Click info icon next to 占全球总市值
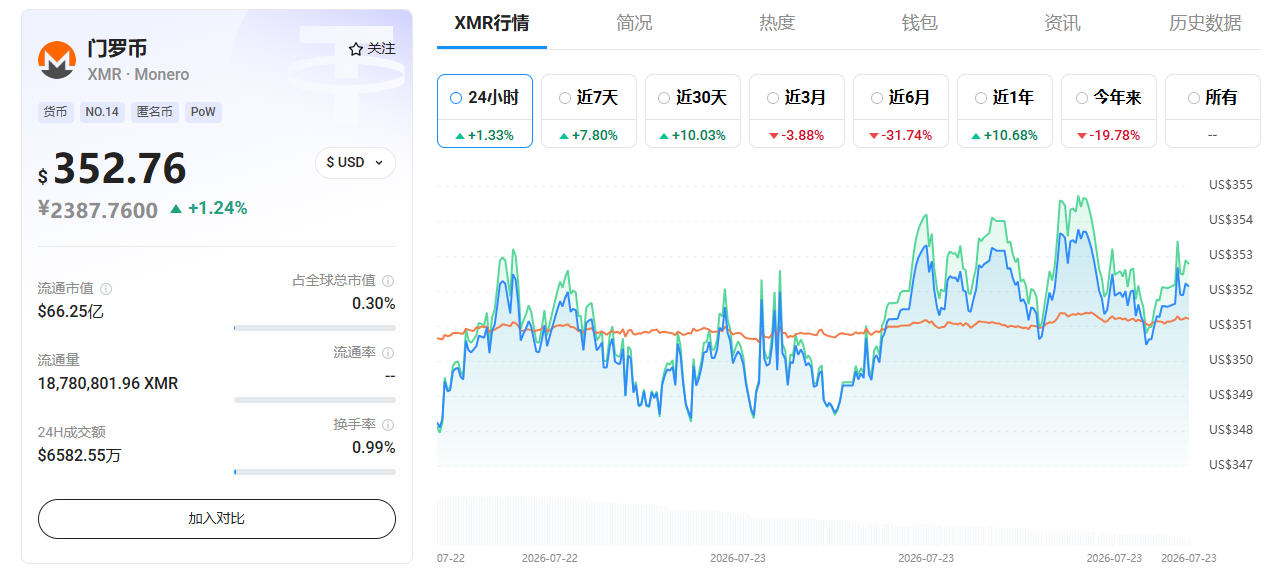Viewport: 1284px width, 571px height. tap(388, 281)
